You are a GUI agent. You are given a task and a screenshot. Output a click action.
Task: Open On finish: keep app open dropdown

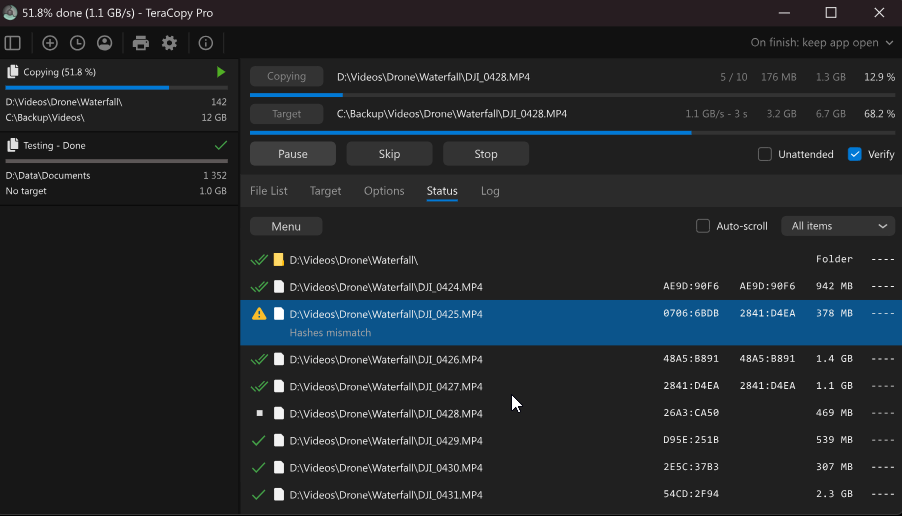pos(822,43)
